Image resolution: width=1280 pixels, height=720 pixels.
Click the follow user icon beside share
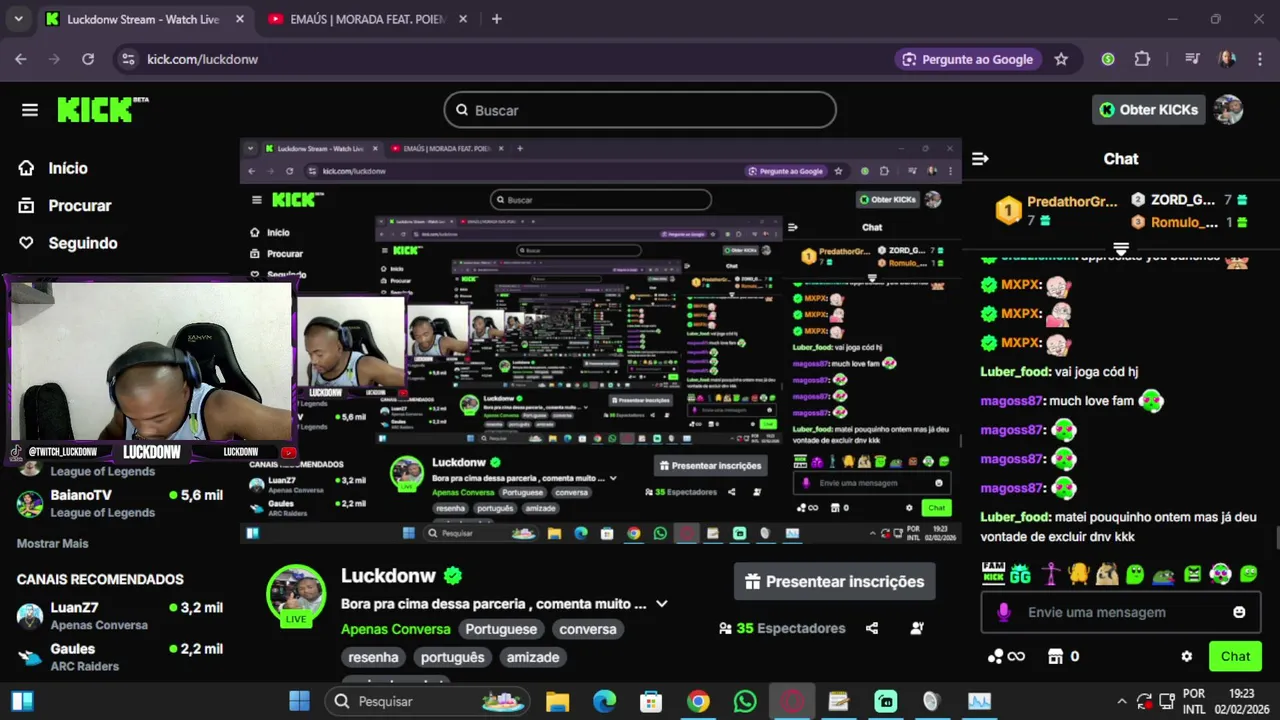917,628
